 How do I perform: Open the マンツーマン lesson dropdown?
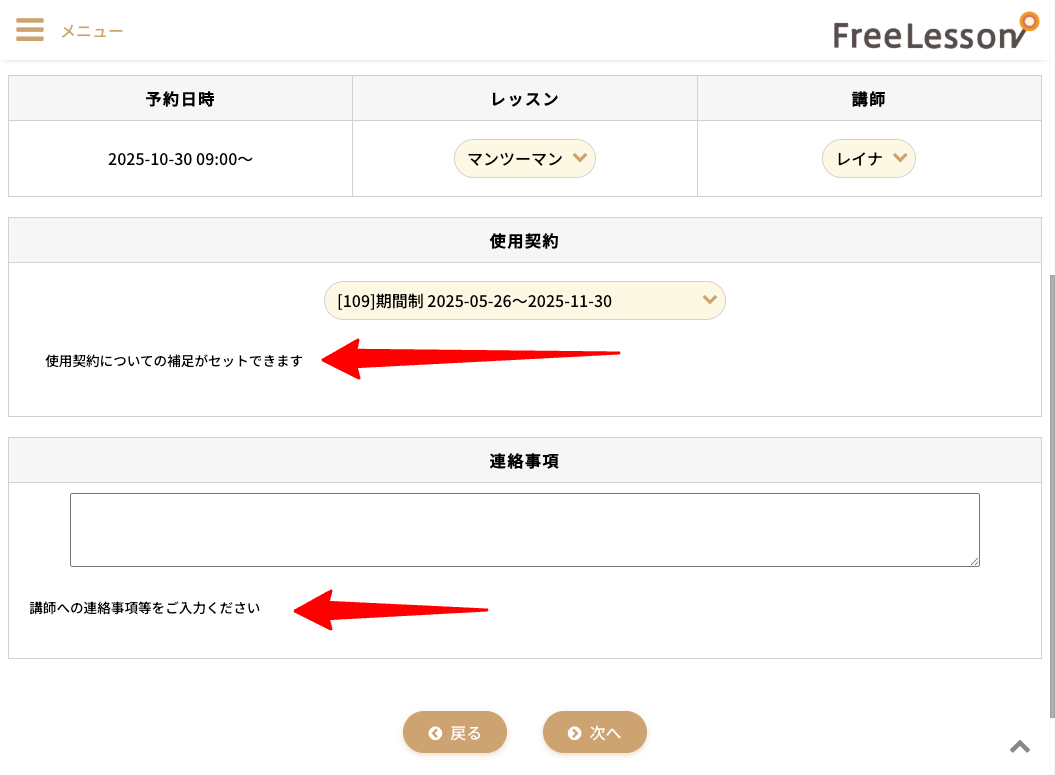point(524,158)
